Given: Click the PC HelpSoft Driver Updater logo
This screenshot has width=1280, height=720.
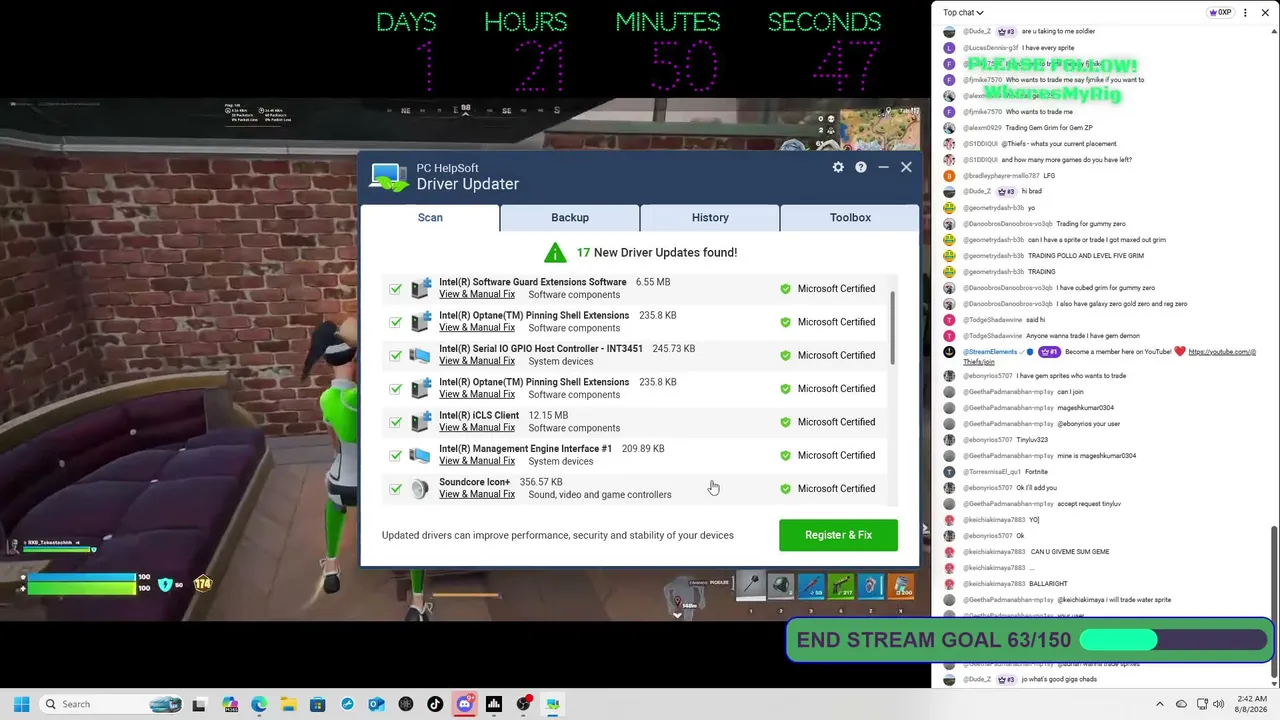Looking at the screenshot, I should point(389,177).
